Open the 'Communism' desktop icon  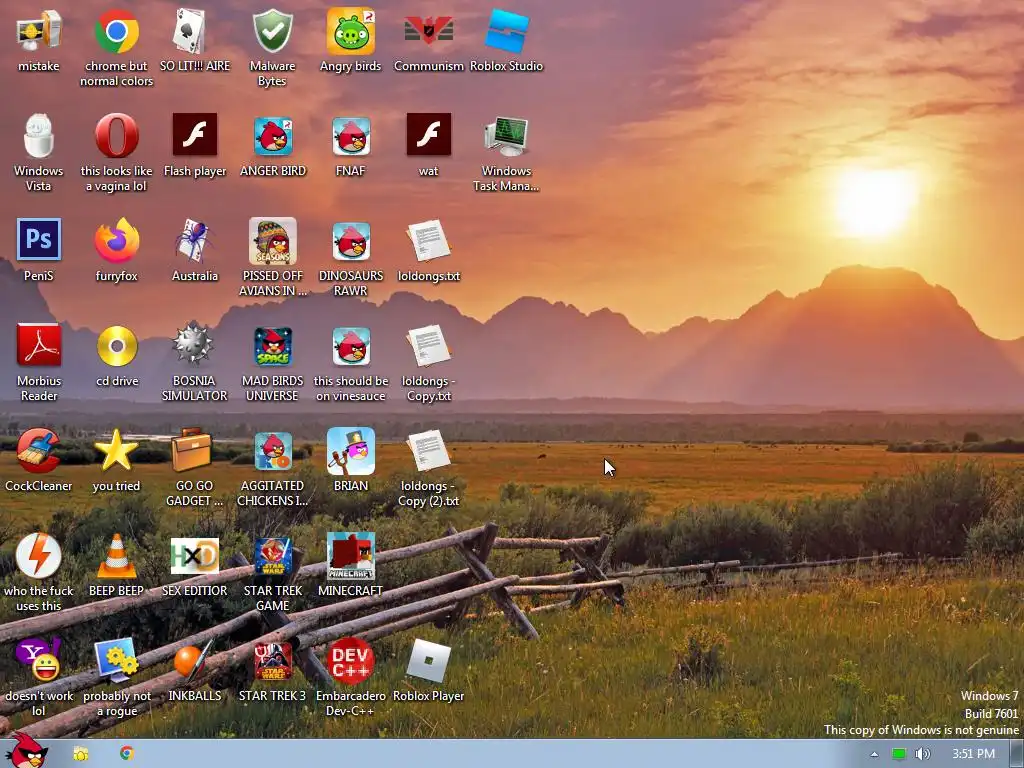coord(428,31)
